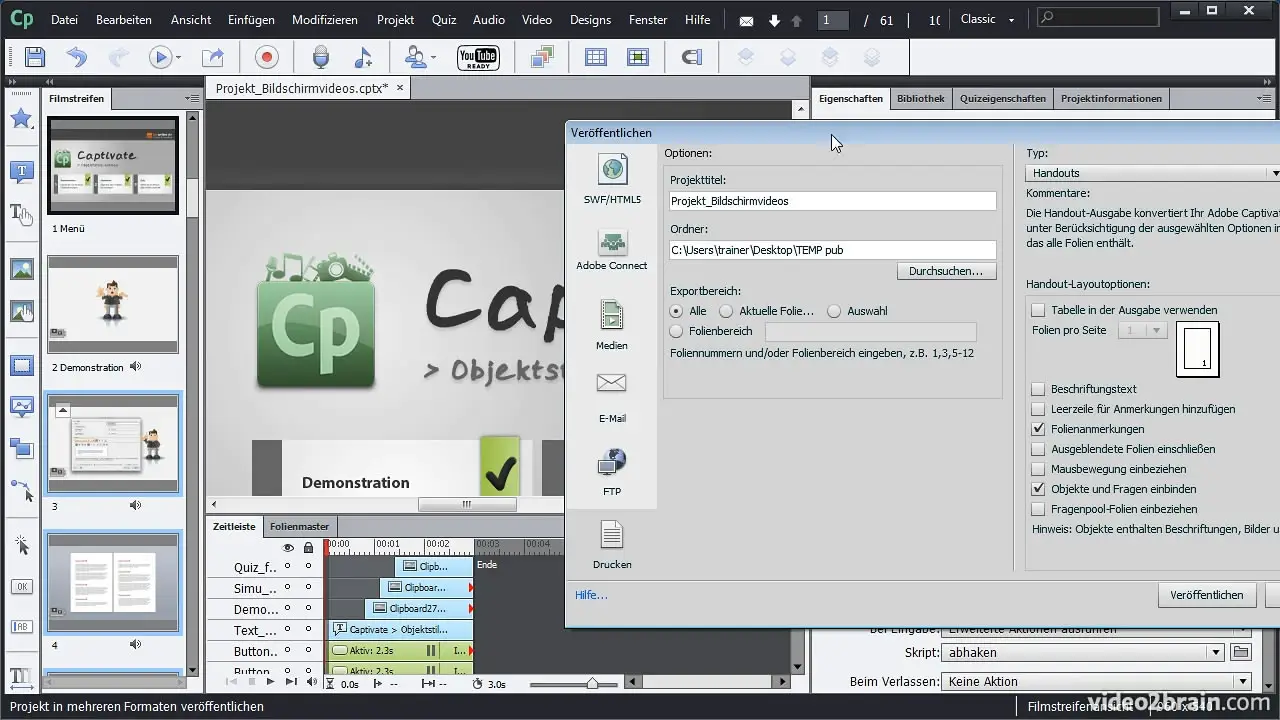This screenshot has width=1280, height=720.
Task: Select the Text Caption tool in the left toolbar
Action: (21, 171)
